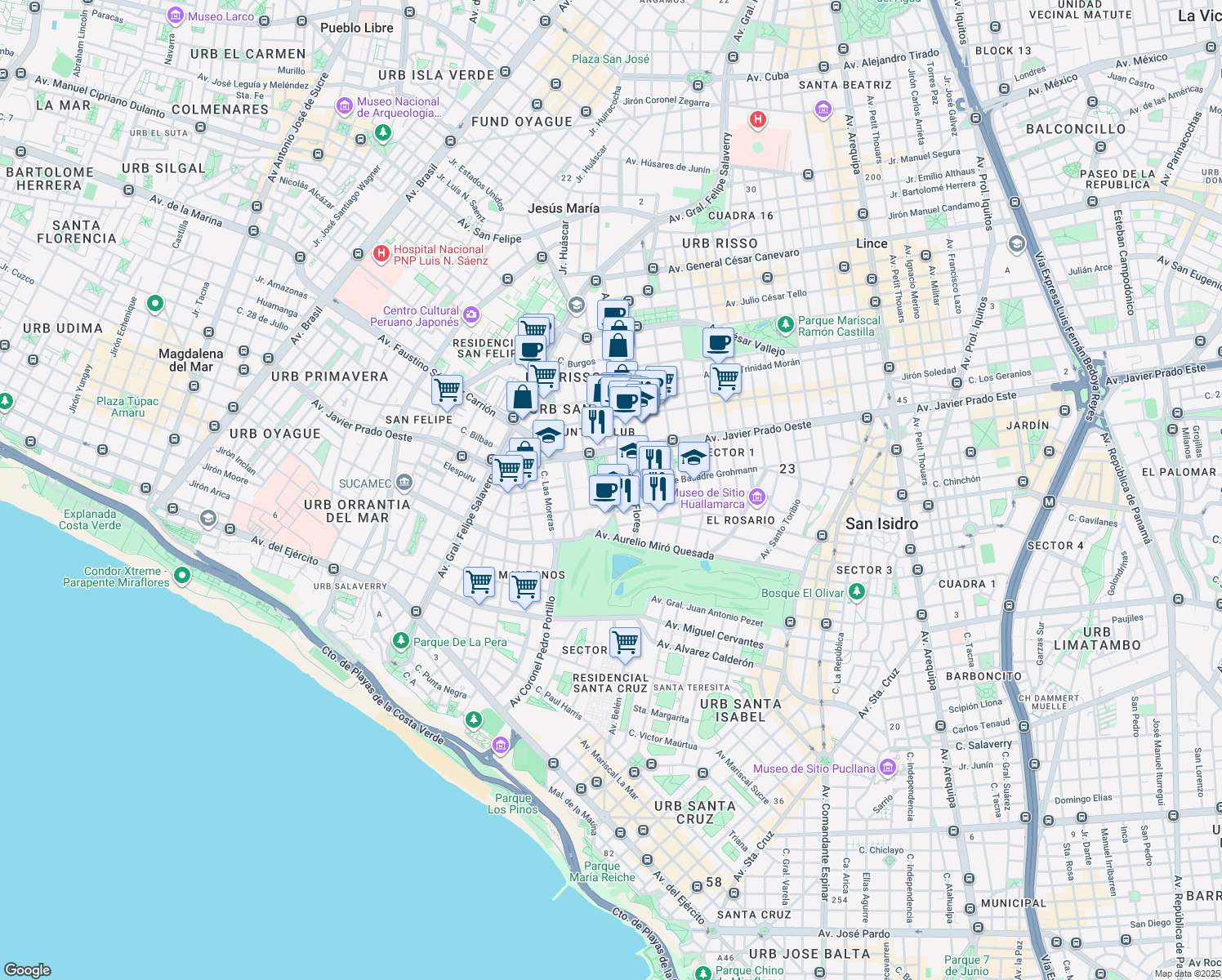This screenshot has height=980, width=1222.
Task: Click the Museo Larco museum marker
Action: tap(174, 15)
